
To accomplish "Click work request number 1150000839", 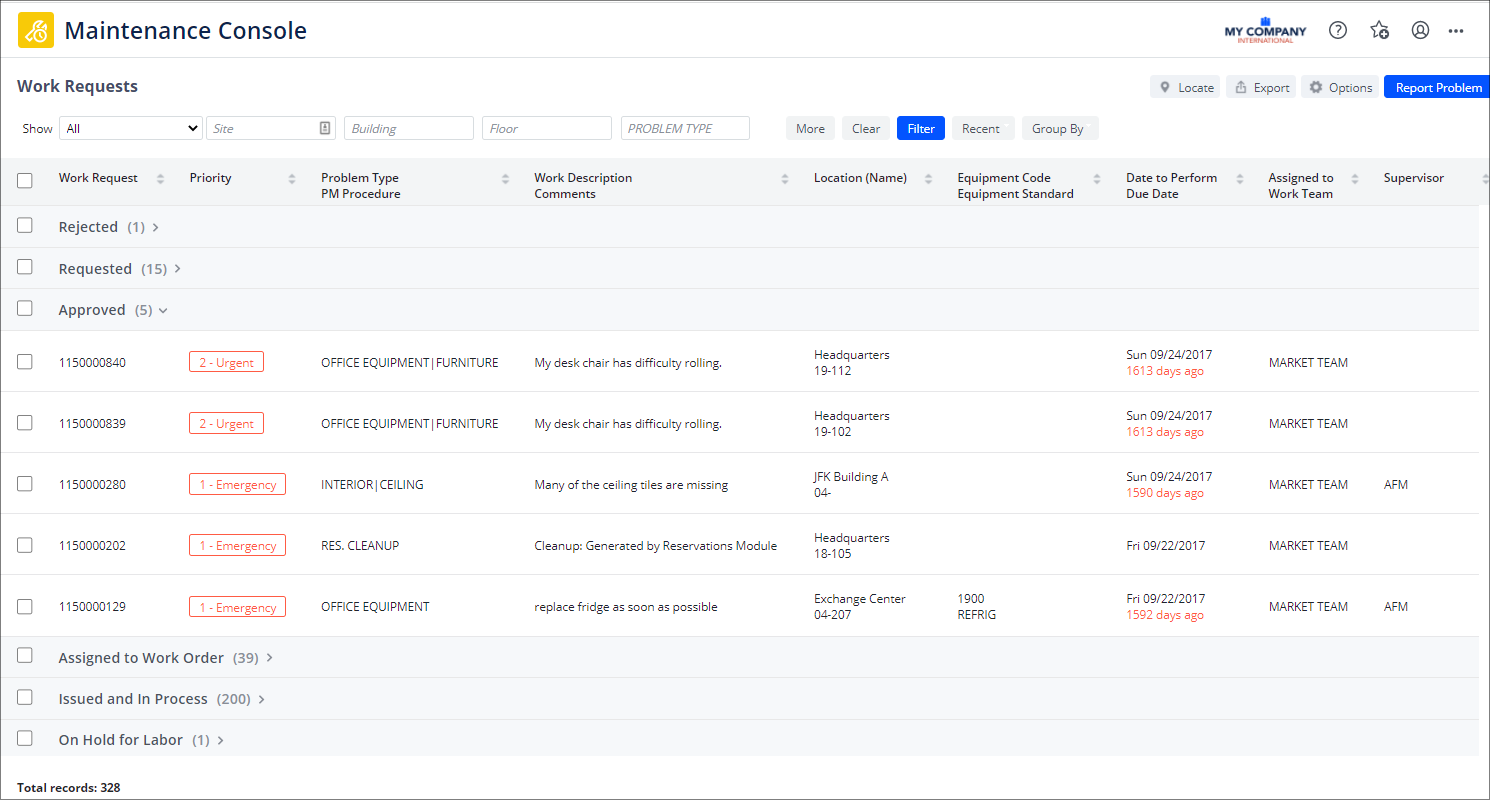I will coord(92,424).
